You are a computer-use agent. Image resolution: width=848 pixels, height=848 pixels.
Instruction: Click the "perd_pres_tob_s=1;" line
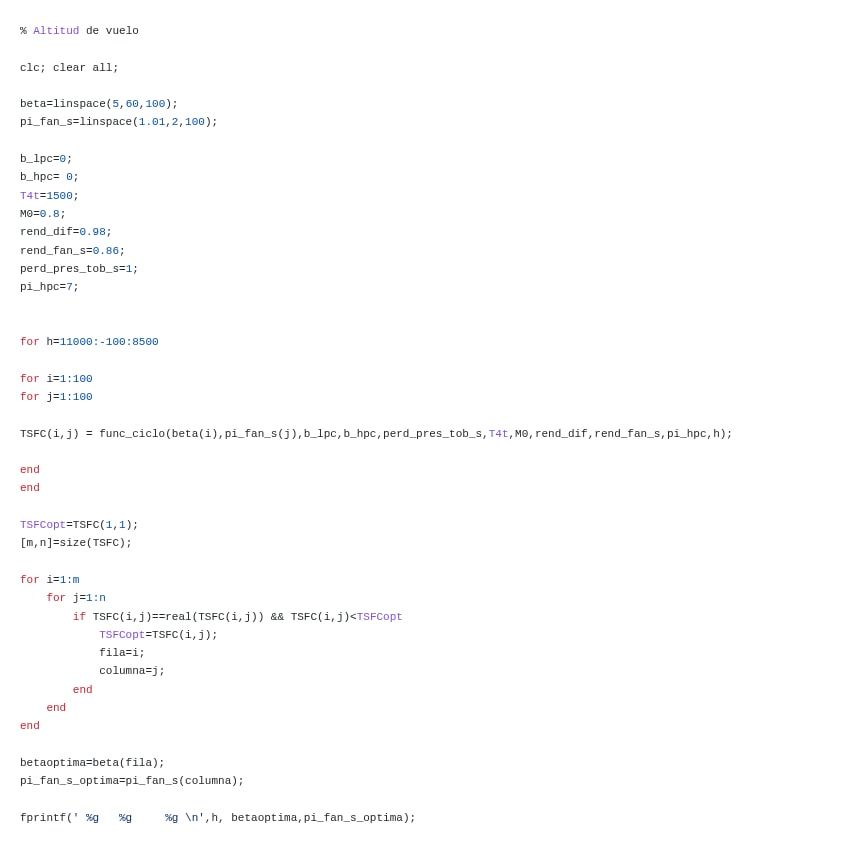tap(79, 269)
